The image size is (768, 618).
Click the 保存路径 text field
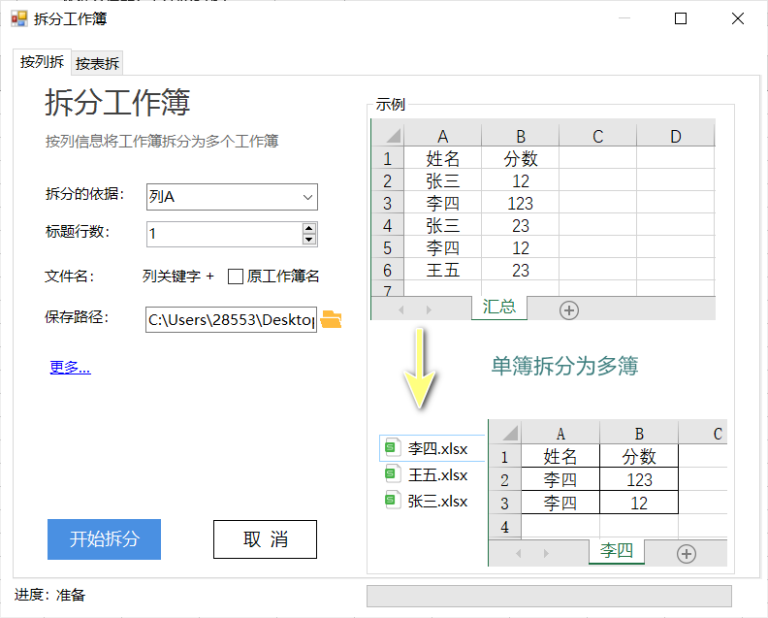tap(230, 320)
